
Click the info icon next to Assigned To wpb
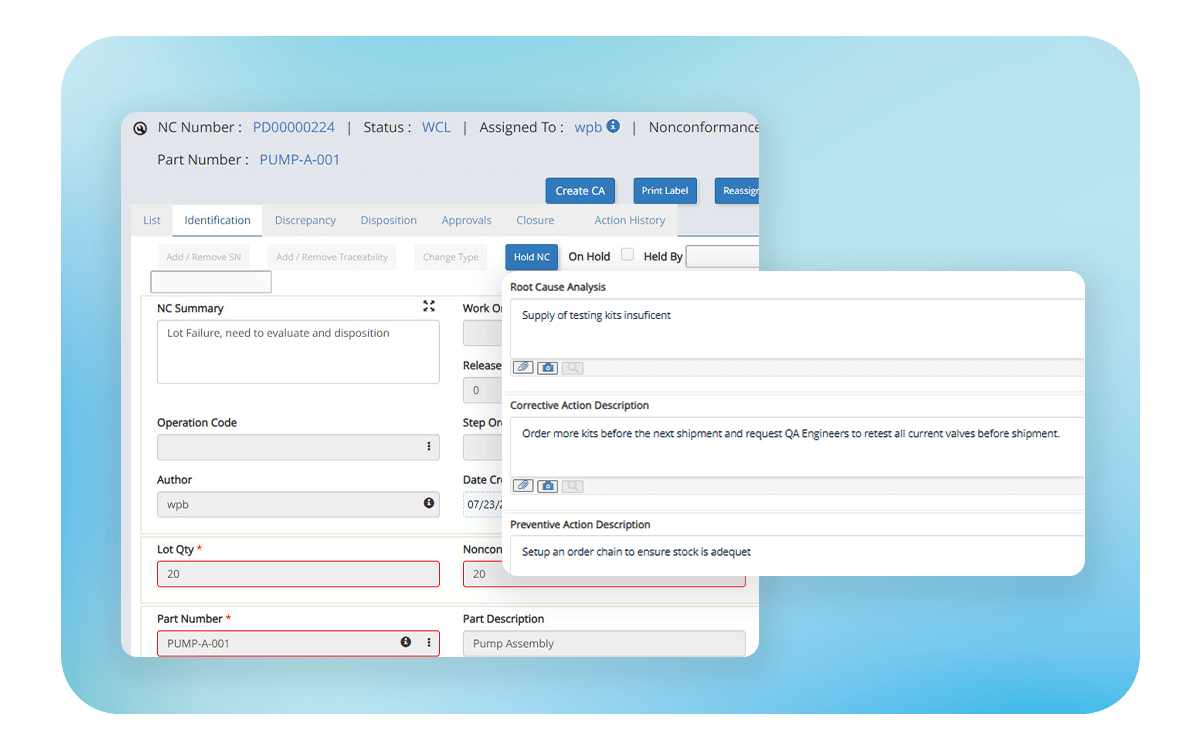tap(613, 126)
